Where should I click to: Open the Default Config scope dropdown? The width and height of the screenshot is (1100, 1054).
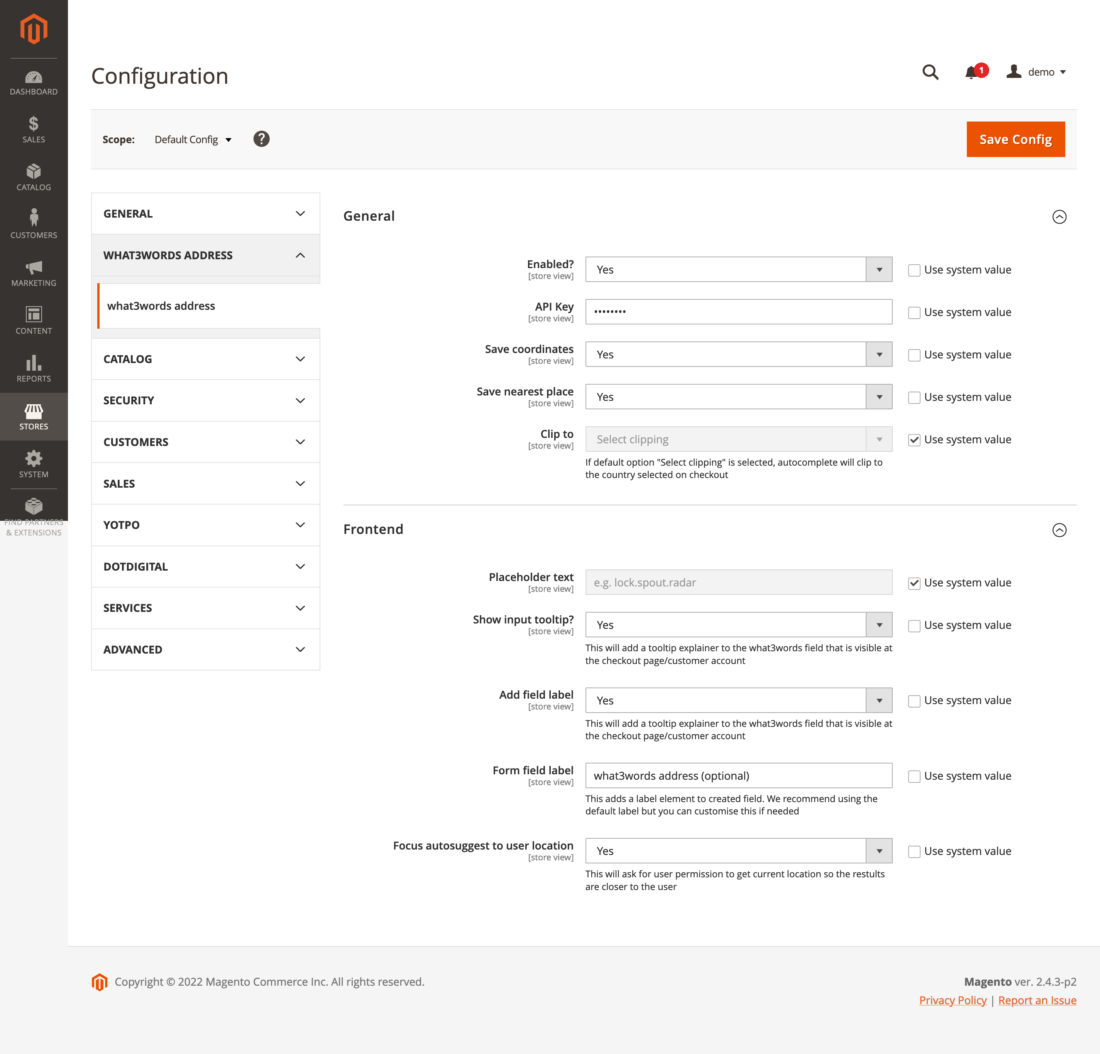193,140
